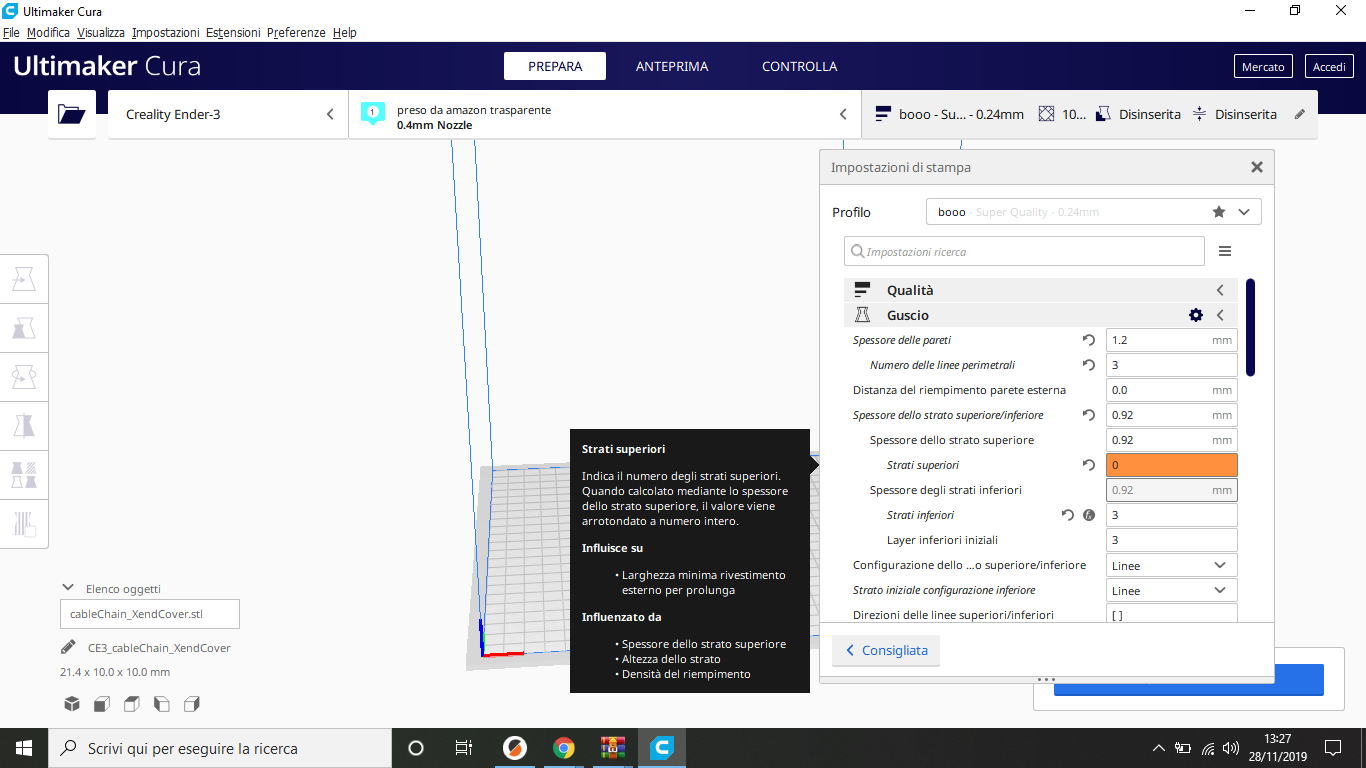Switch to 3D perspective view cube
Image resolution: width=1366 pixels, height=768 pixels.
coord(72,704)
